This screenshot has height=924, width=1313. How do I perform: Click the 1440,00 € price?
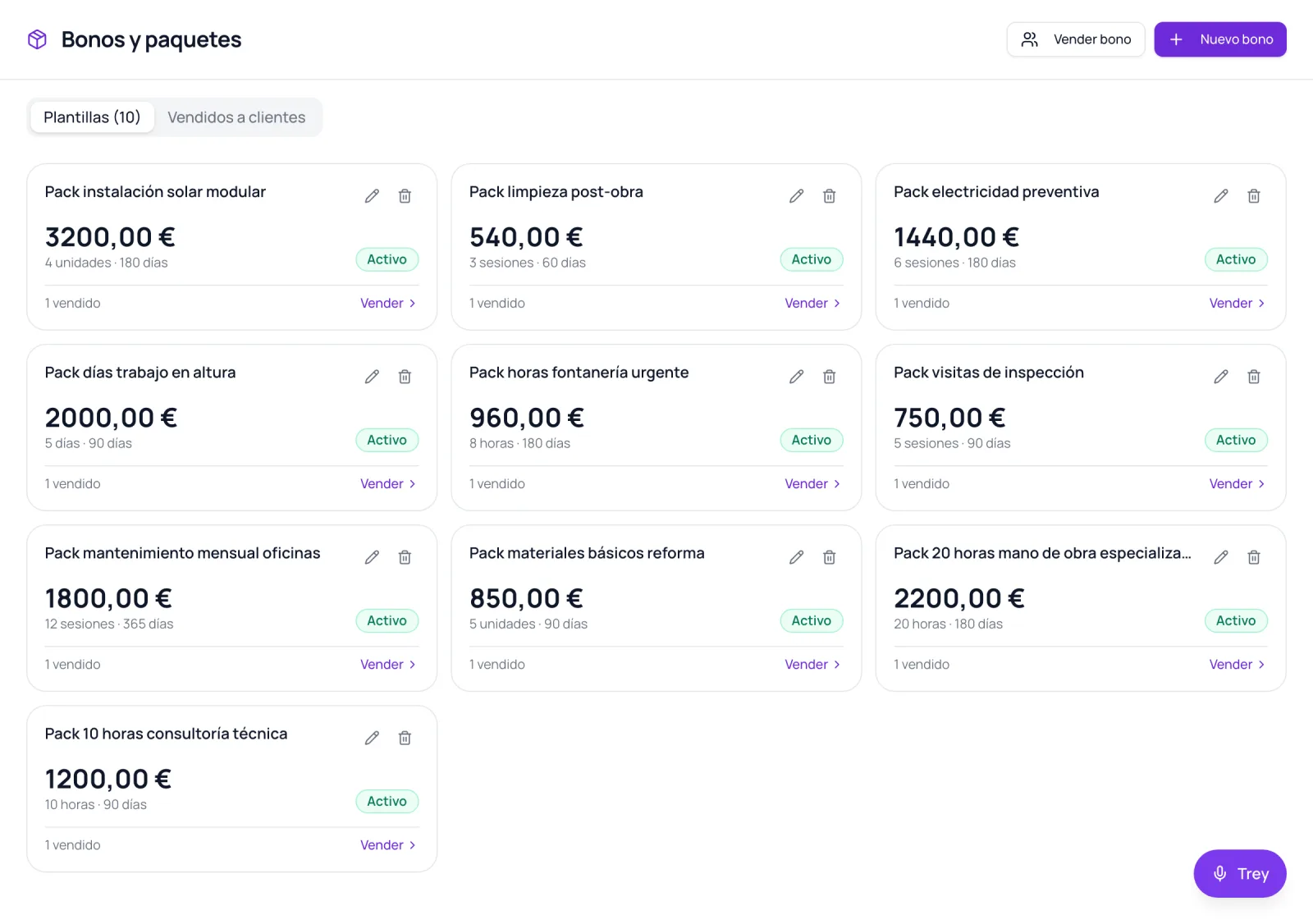tap(956, 237)
